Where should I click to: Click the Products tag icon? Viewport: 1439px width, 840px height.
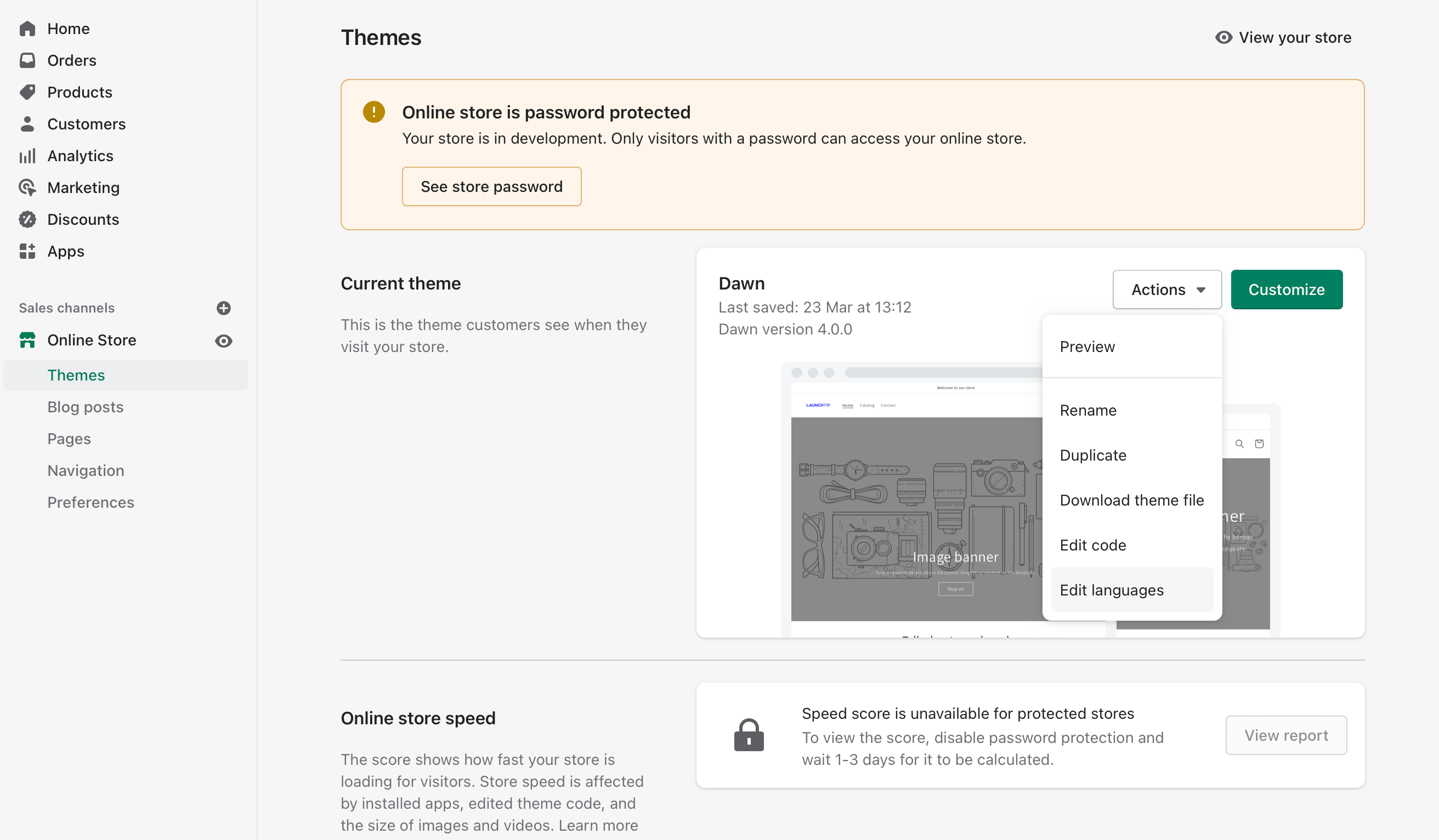pos(27,92)
